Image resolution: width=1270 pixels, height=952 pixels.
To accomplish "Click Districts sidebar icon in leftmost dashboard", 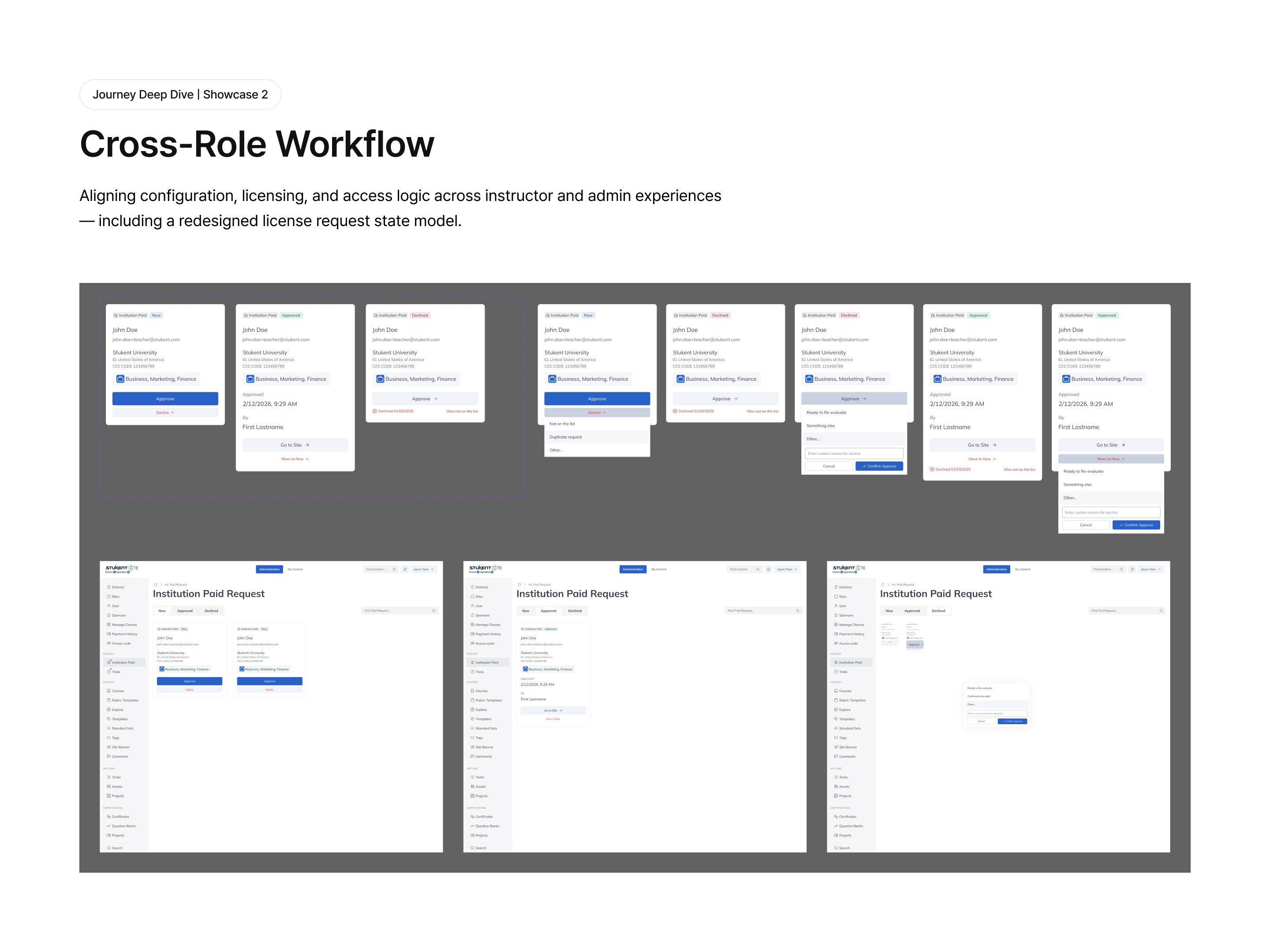I will click(x=108, y=587).
